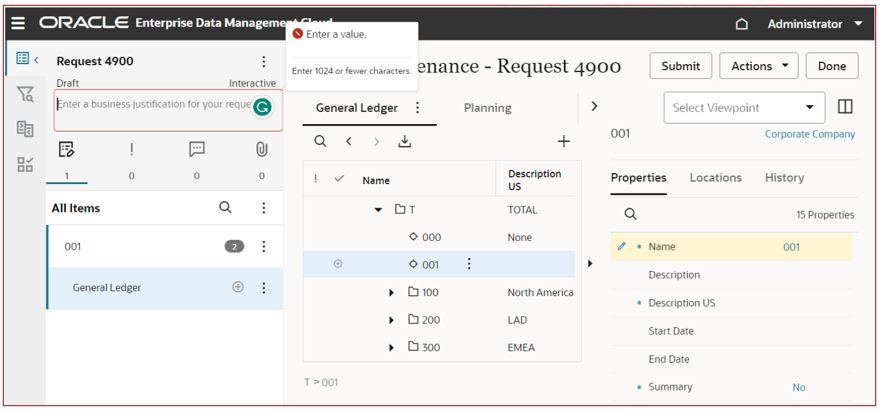Show request issues exclamation icon
This screenshot has width=884, height=411.
point(131,149)
